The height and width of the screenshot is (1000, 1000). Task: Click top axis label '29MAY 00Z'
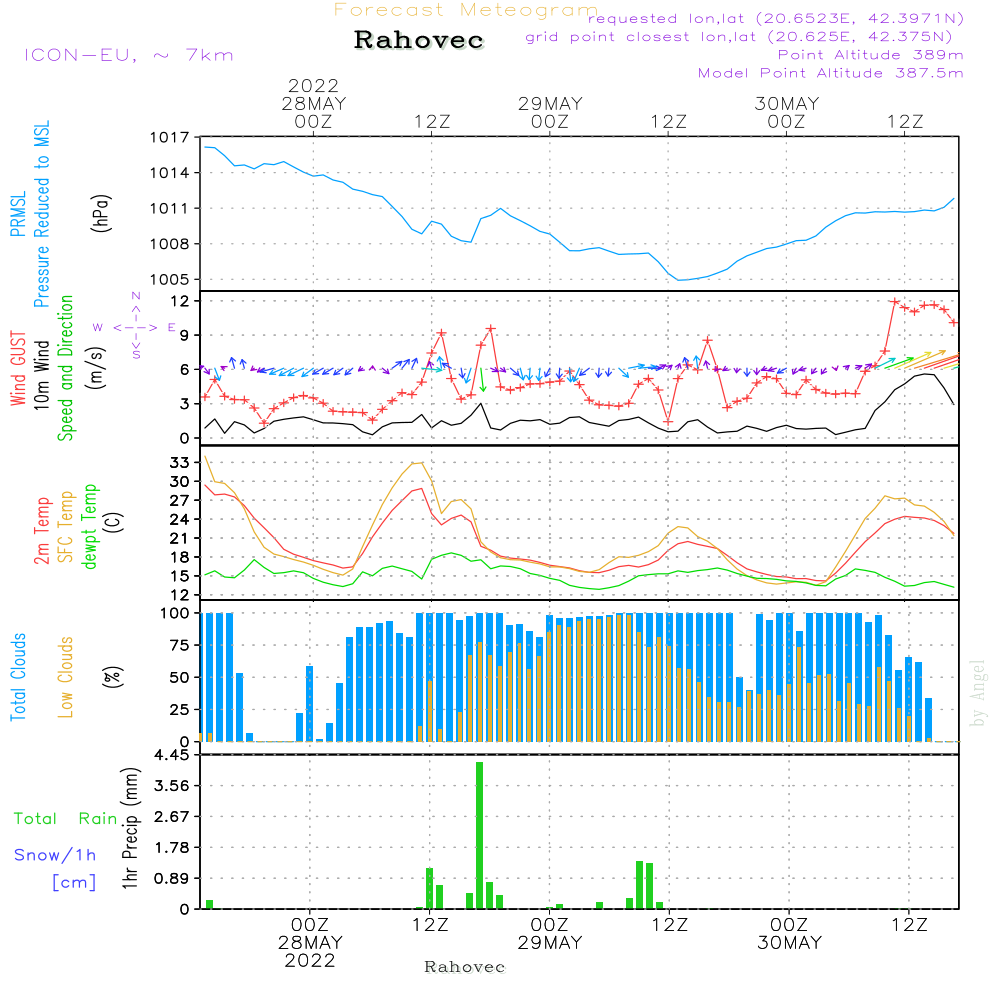550,112
